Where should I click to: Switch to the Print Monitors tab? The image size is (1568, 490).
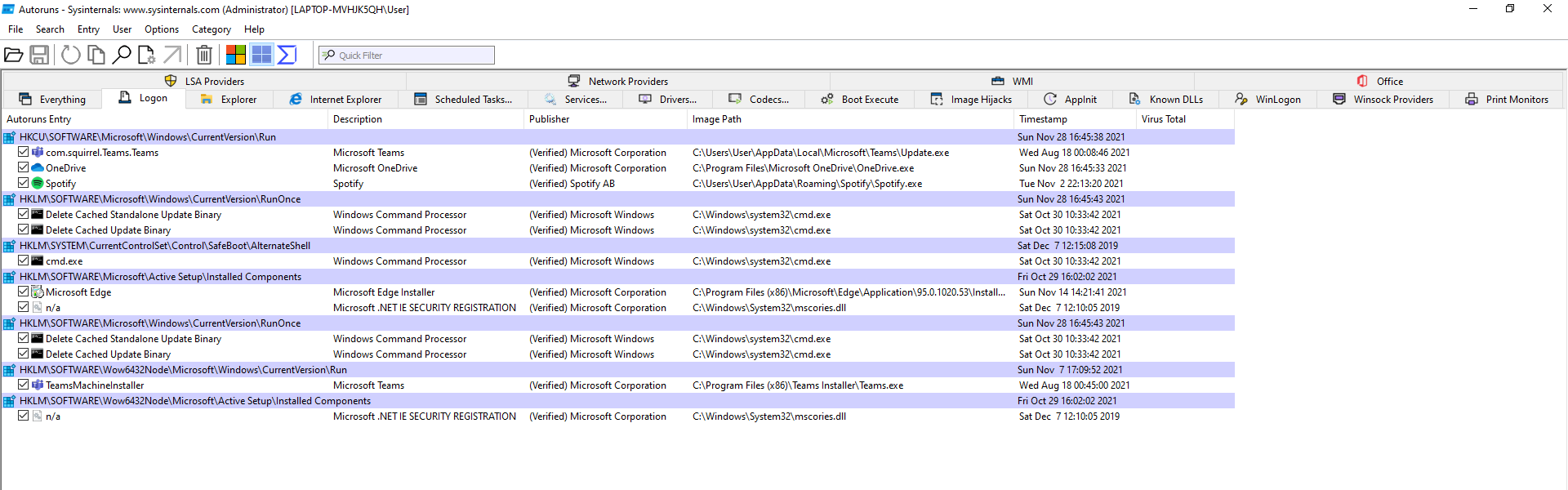pos(1507,100)
